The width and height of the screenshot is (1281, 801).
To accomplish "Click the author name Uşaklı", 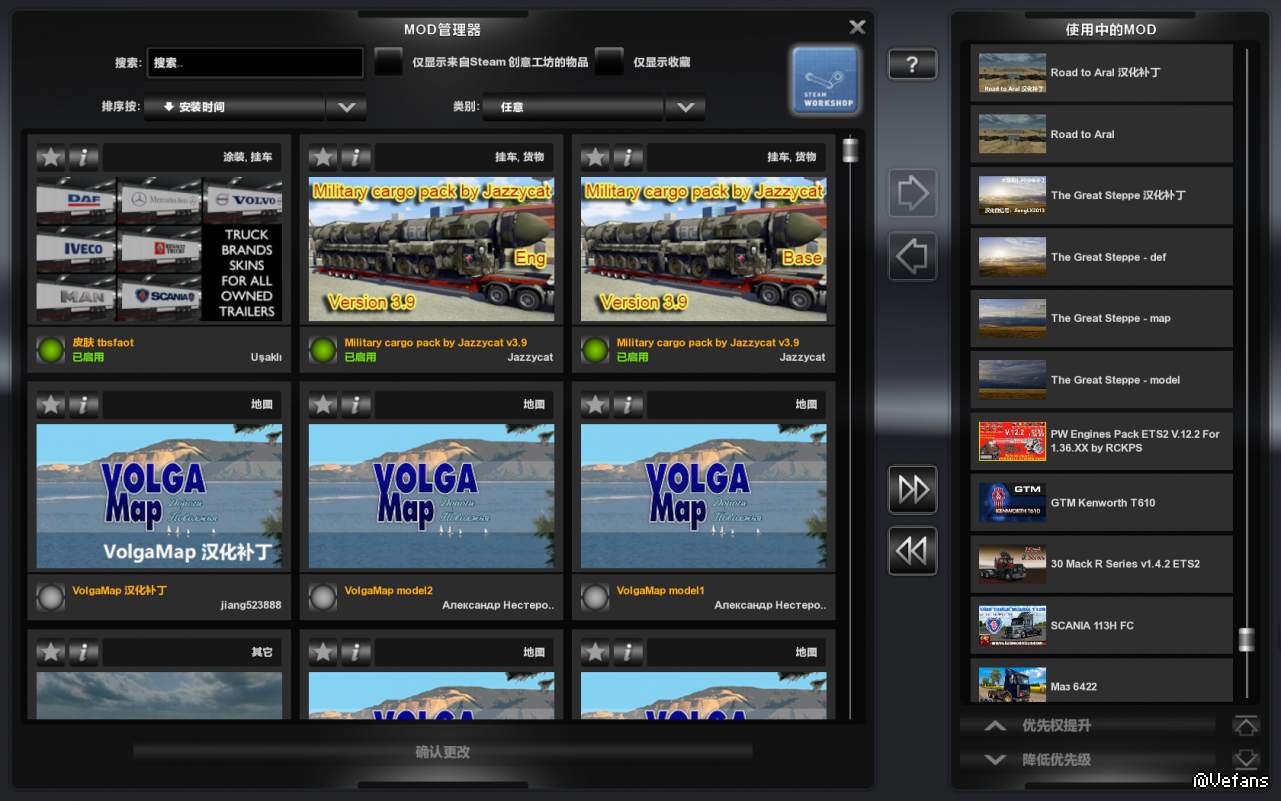I will pos(266,357).
